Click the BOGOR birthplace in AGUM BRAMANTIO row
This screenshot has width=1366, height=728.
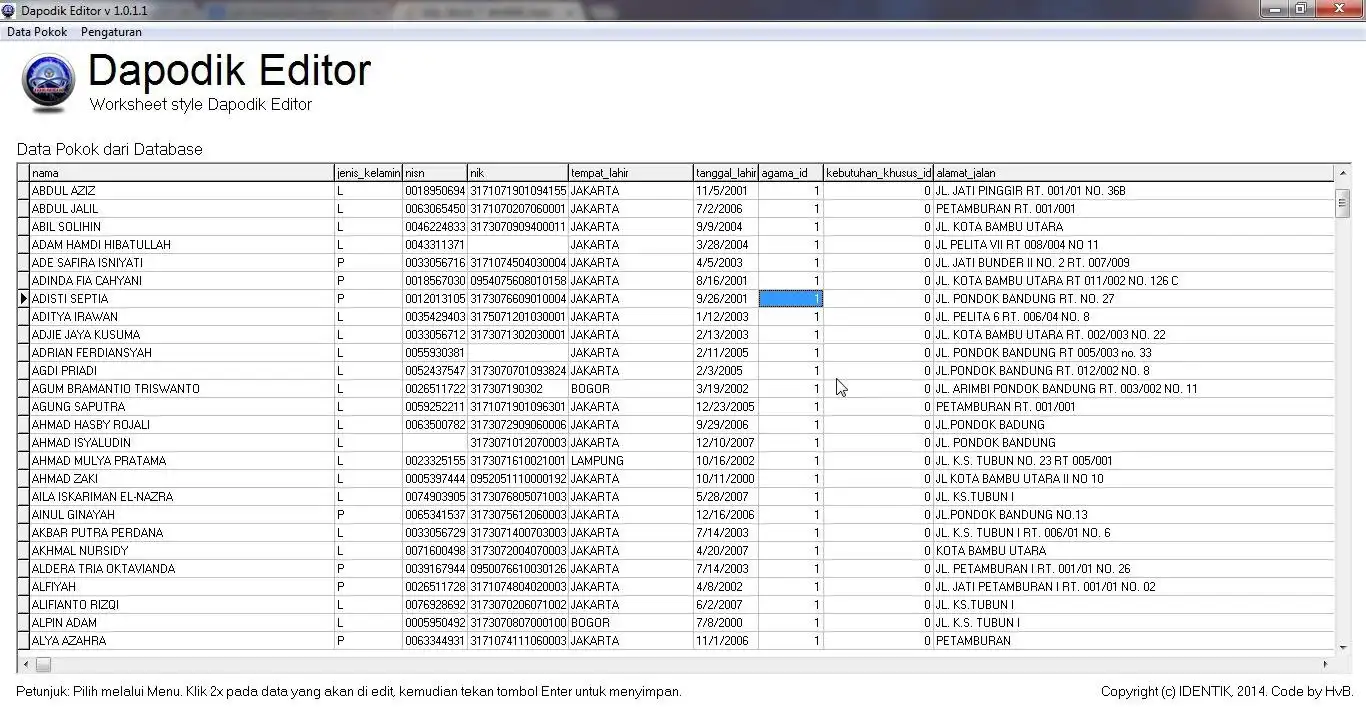point(631,389)
